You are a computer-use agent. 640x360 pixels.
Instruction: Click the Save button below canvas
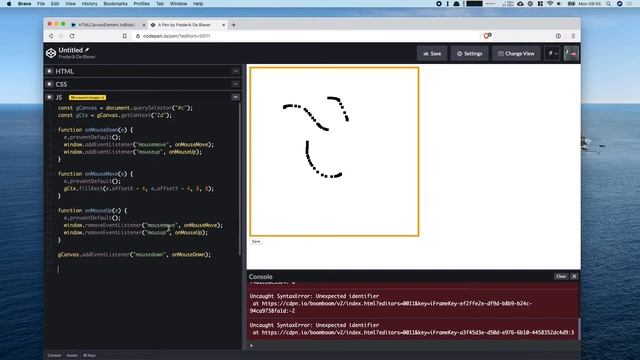(x=256, y=242)
